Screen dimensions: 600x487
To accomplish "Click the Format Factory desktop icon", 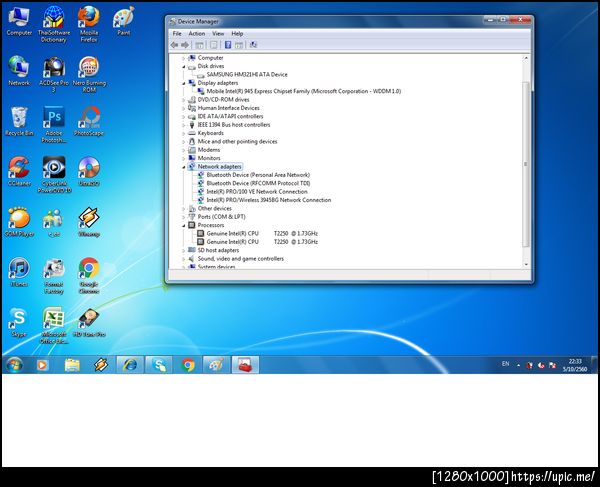I will coord(54,276).
